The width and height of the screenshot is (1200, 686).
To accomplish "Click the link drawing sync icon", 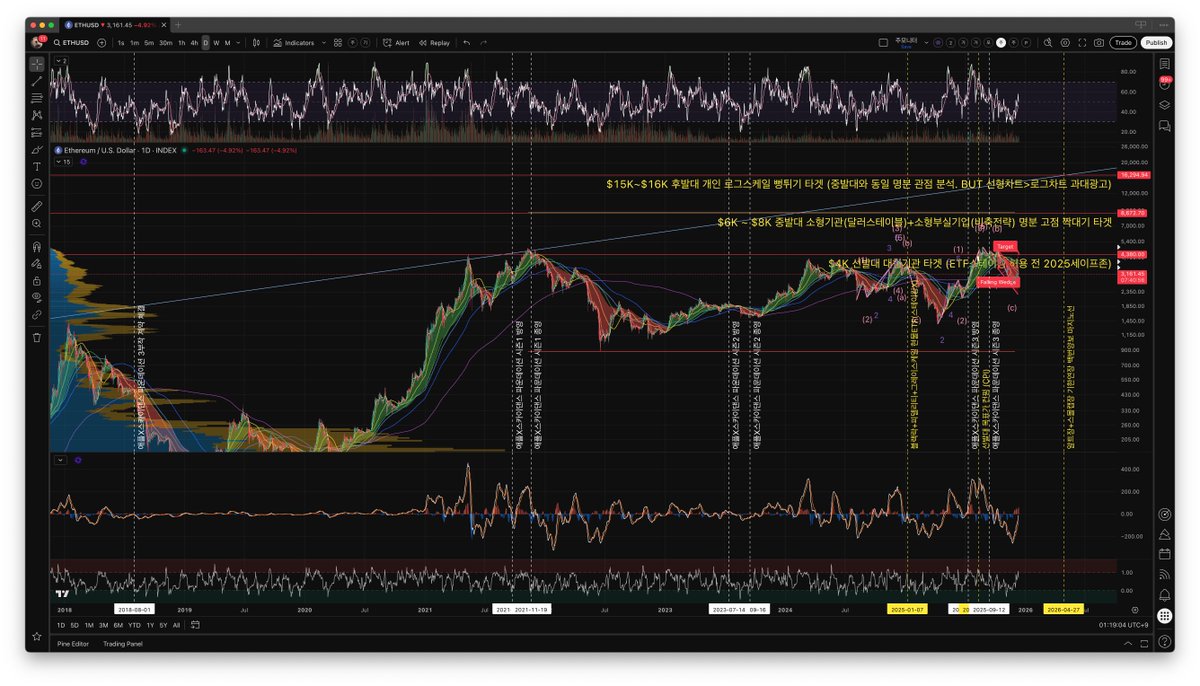I will click(x=37, y=314).
